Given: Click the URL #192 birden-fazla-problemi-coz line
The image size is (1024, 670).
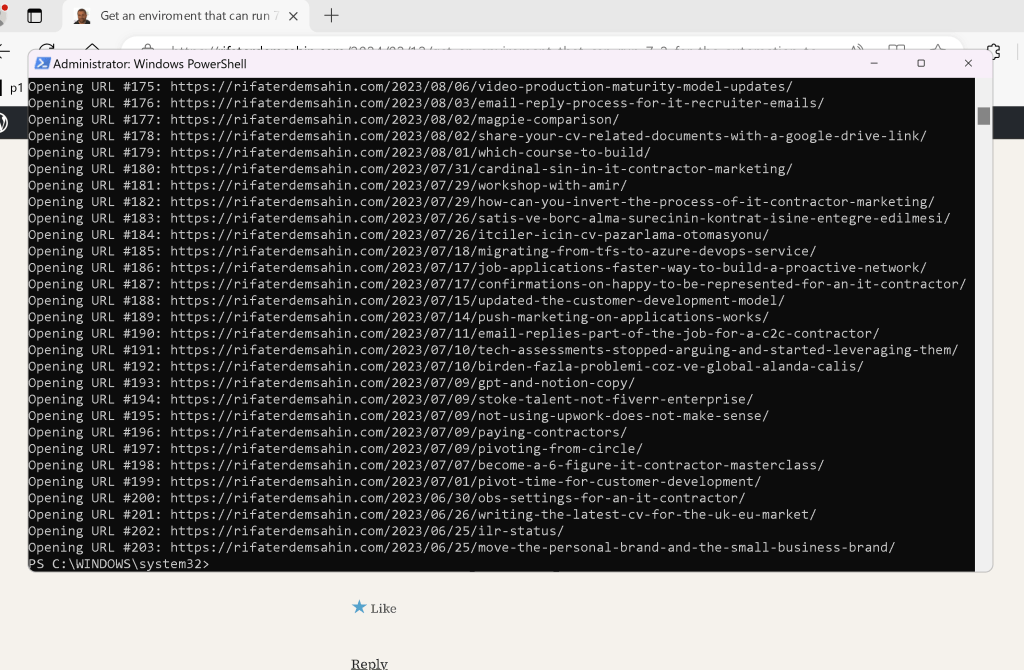Looking at the screenshot, I should 446,366.
